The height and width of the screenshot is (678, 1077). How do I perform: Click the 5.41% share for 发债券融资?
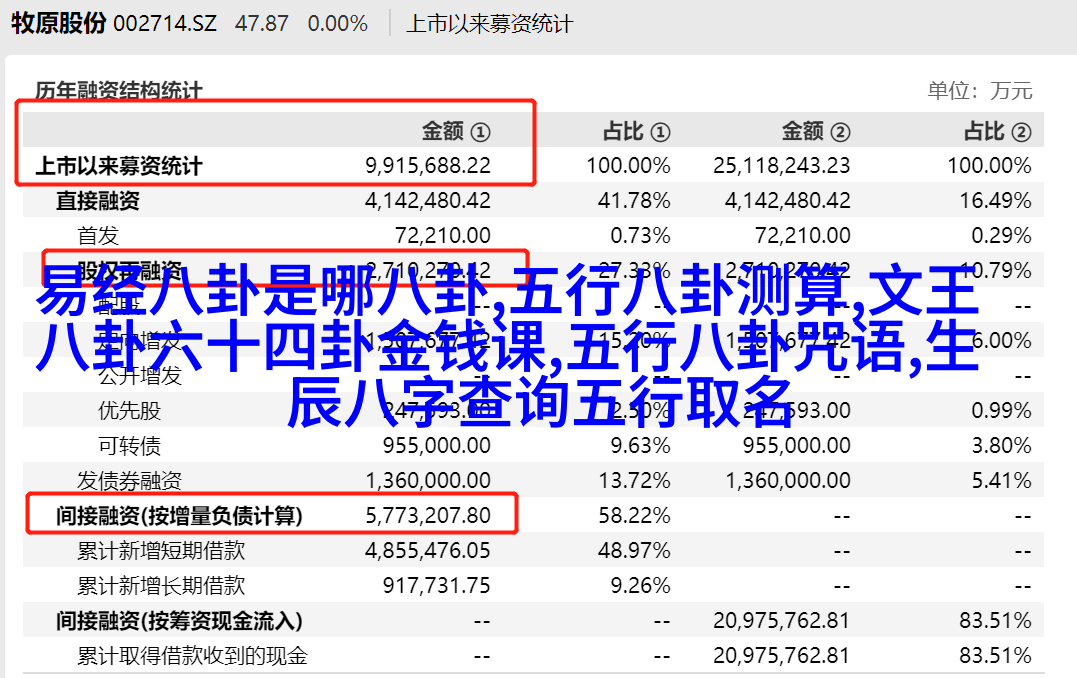(1001, 481)
